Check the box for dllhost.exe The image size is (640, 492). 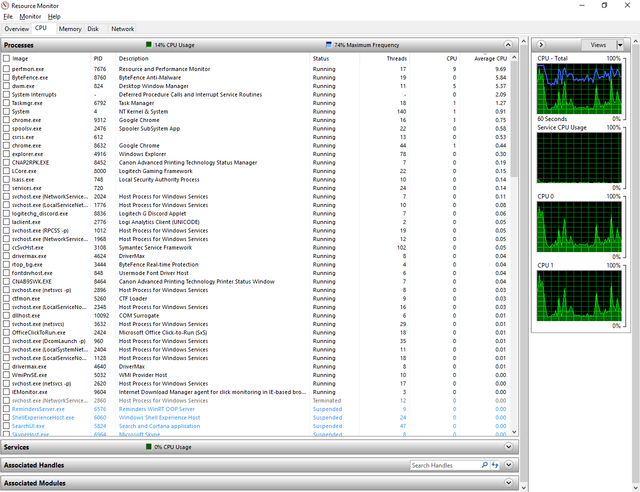[7, 316]
